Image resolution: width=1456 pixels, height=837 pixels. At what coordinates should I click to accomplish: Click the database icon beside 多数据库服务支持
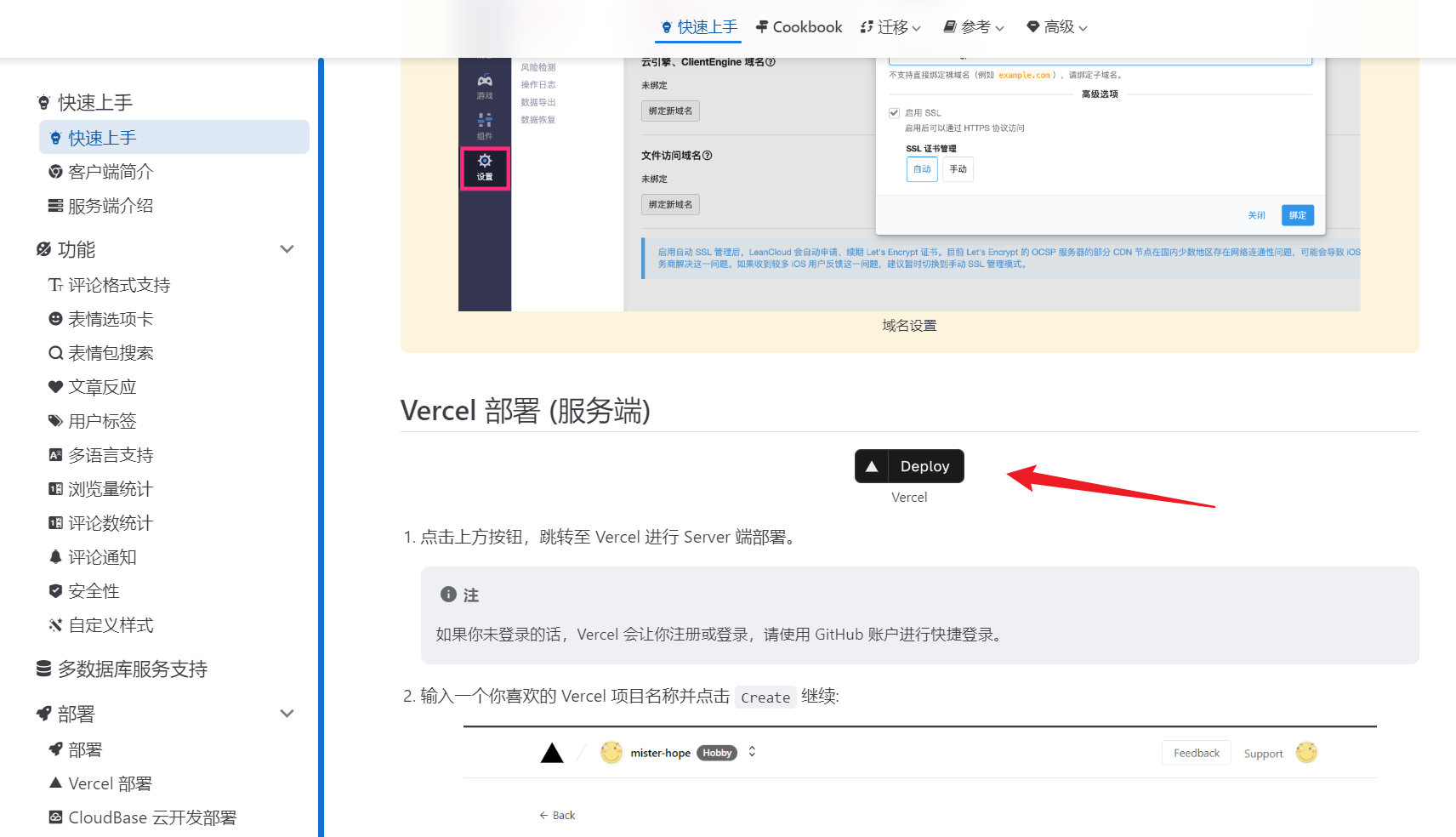44,669
